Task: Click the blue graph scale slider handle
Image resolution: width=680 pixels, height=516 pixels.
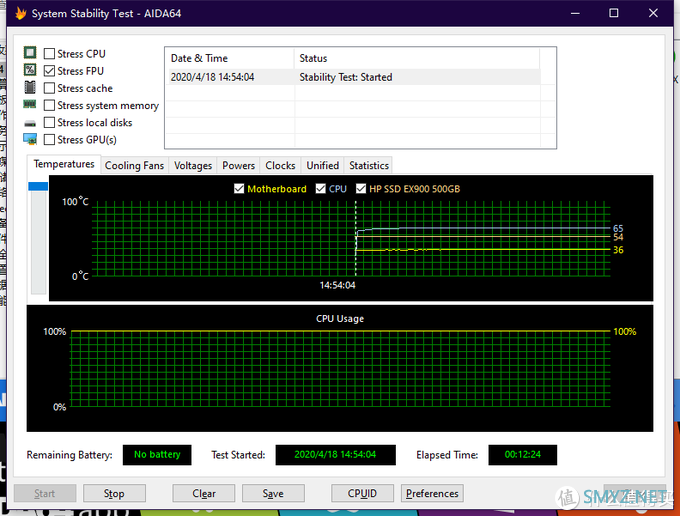Action: [38, 186]
